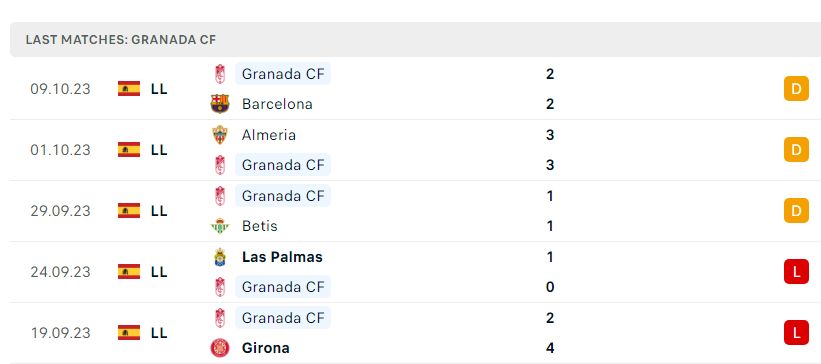Select the Betis team name
Screen dimensions: 821x364
tap(260, 226)
